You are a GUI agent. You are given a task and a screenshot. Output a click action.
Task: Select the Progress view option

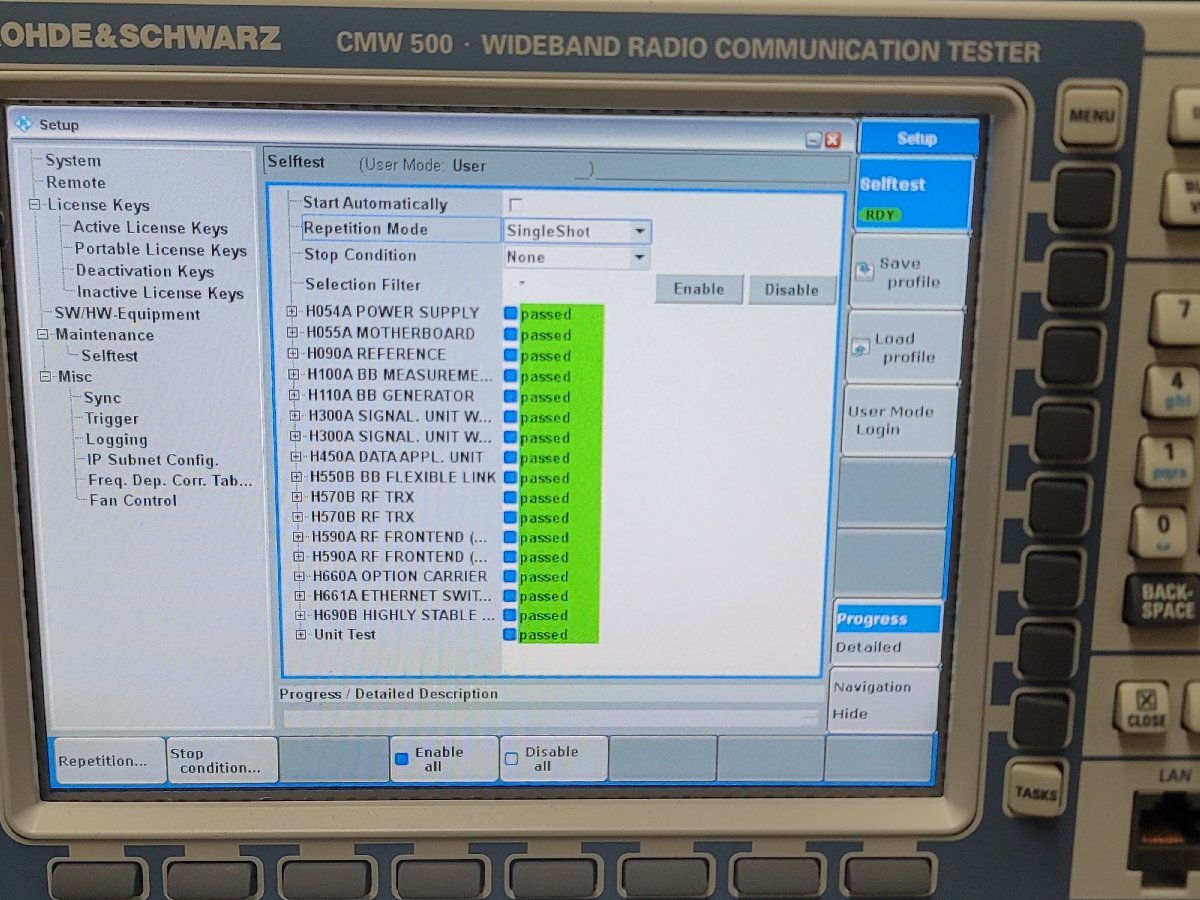pos(888,619)
